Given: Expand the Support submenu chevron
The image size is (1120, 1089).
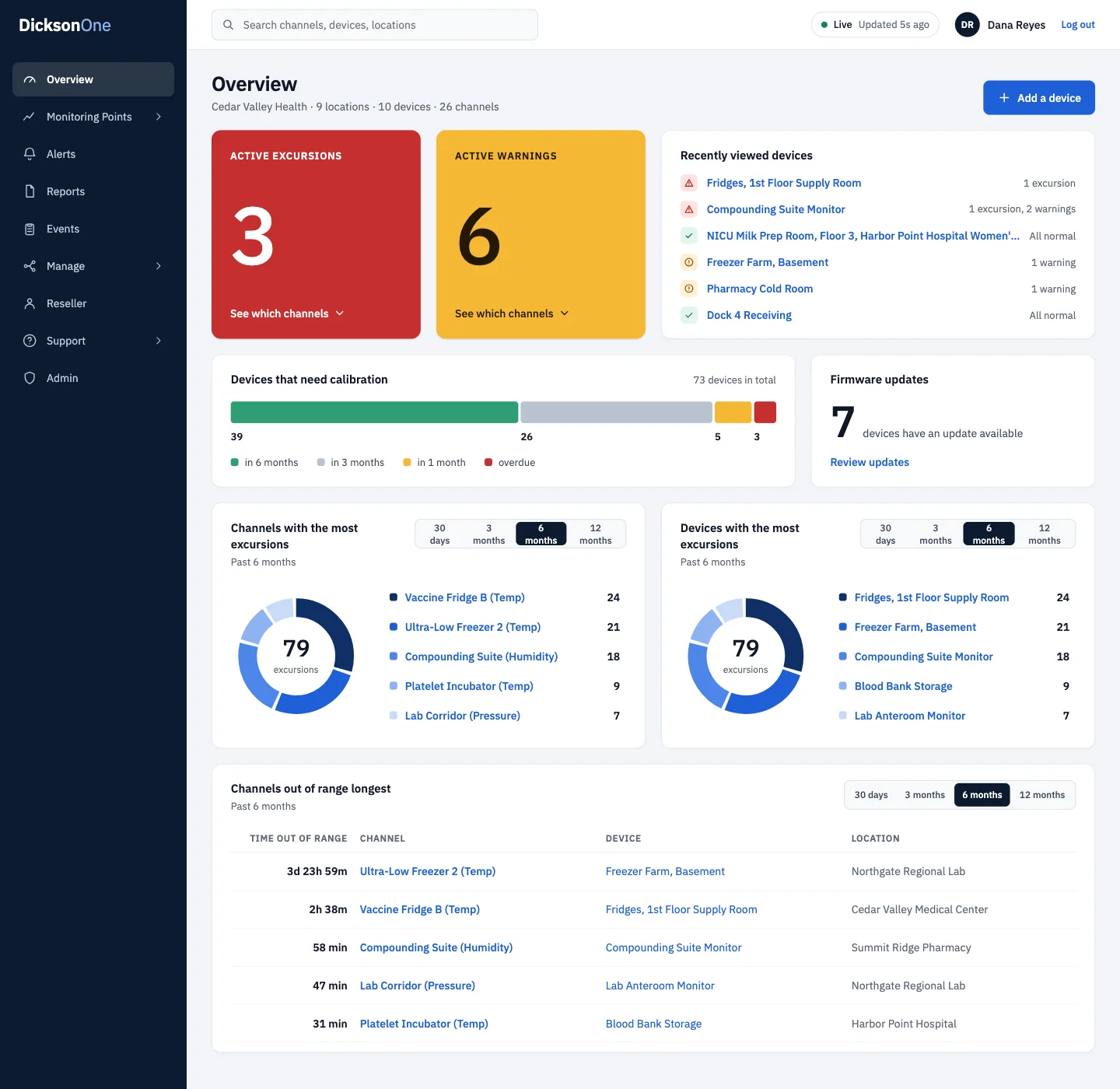Looking at the screenshot, I should 159,341.
